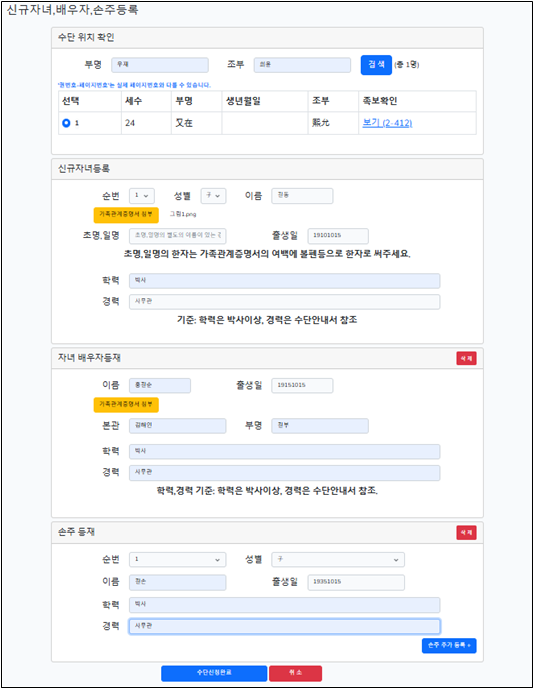Screen dimensions: 533x688
Task: Open the 순번 dropdown in 신규자녀등록
Action: pyautogui.click(x=142, y=196)
